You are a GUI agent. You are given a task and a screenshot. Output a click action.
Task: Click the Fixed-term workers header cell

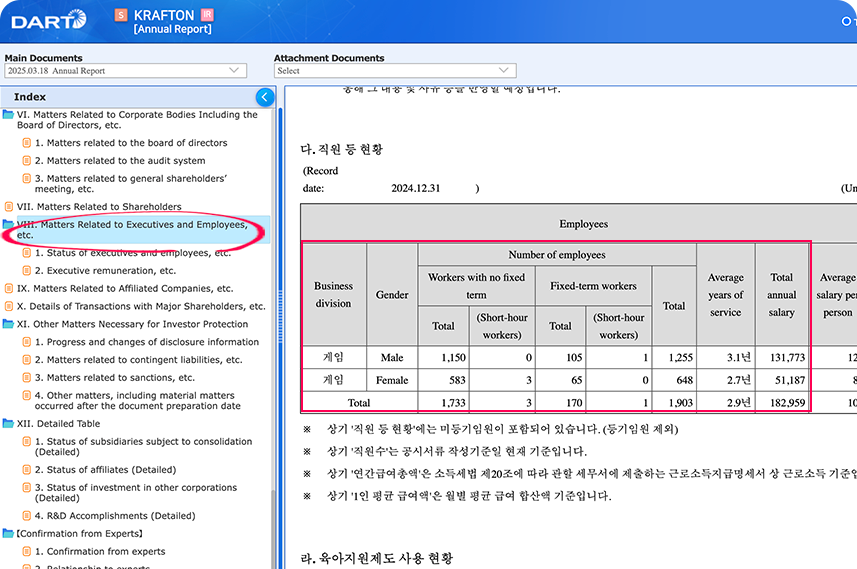pyautogui.click(x=593, y=286)
